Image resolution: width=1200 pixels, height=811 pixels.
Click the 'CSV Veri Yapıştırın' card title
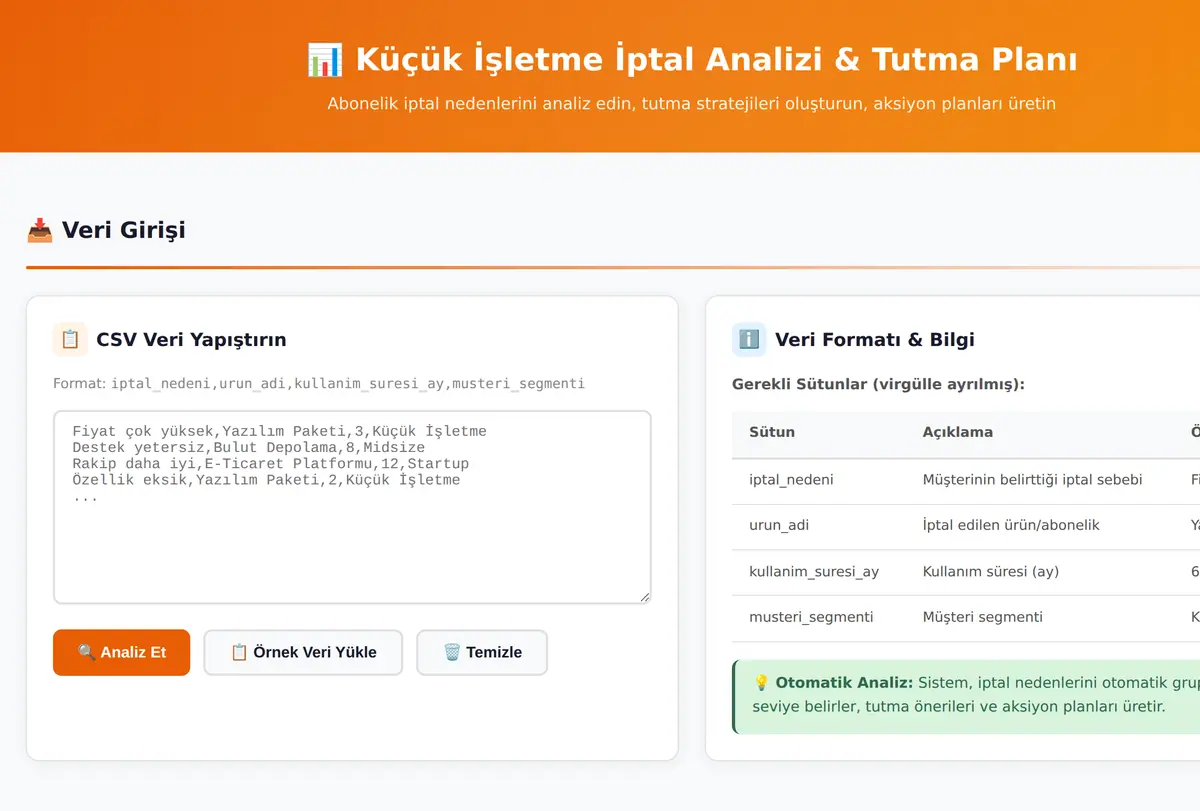pos(191,340)
